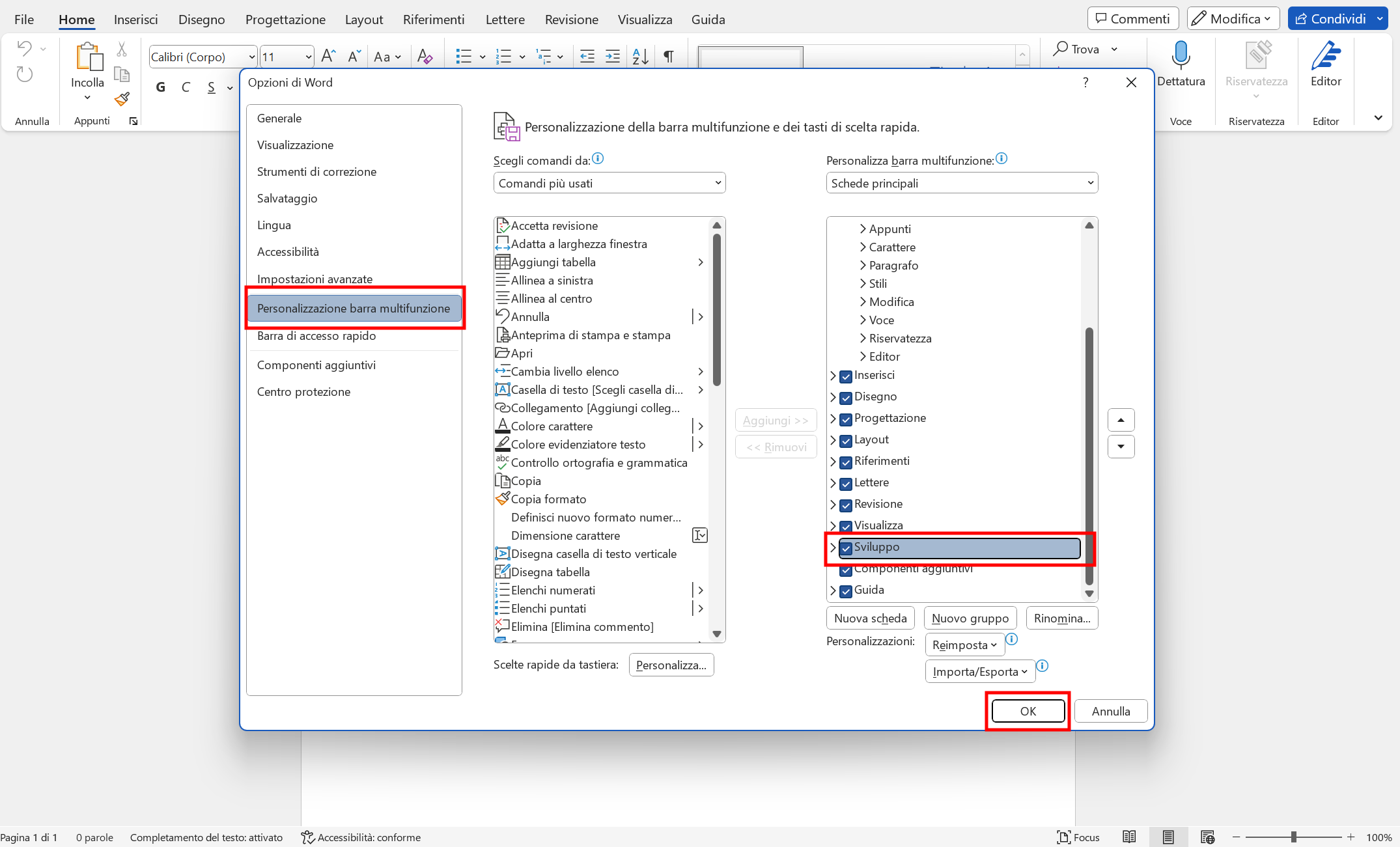Open the Schede principali dropdown
Screen dimensions: 1400x847
[962, 182]
